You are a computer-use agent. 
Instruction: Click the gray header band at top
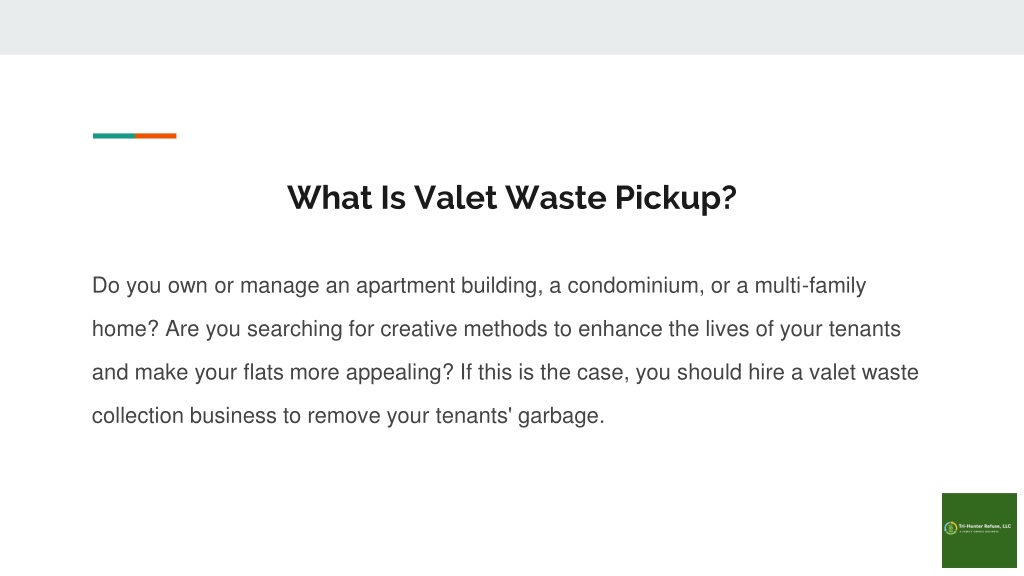tap(512, 27)
